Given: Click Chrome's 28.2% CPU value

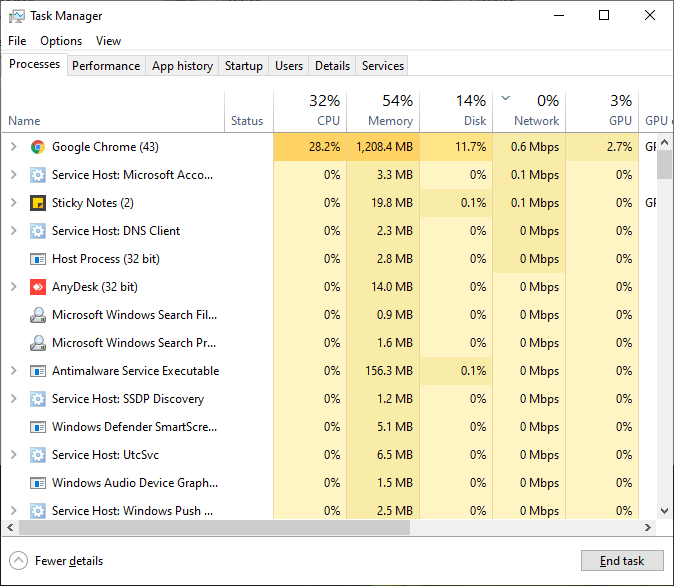Looking at the screenshot, I should pos(325,147).
